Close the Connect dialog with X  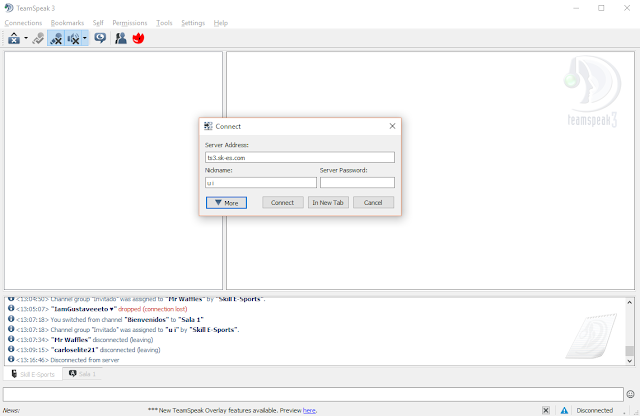pos(392,126)
